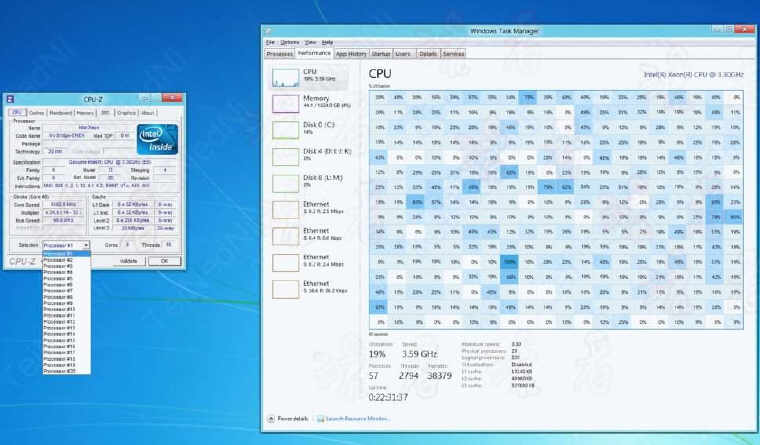Open the File menu in Task Manager
760x445 pixels.
[270, 43]
